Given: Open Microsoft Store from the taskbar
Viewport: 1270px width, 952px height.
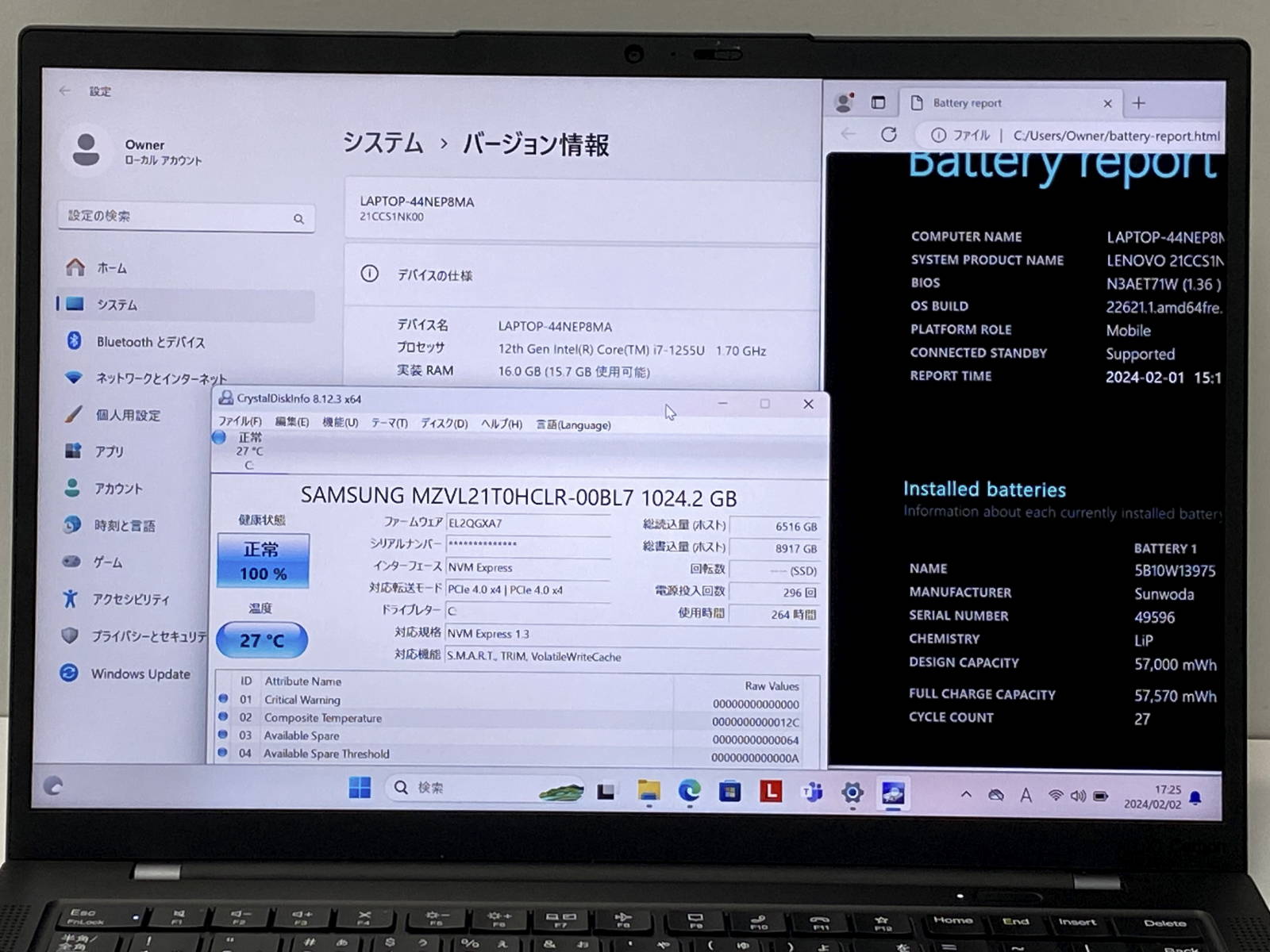Looking at the screenshot, I should point(729,791).
